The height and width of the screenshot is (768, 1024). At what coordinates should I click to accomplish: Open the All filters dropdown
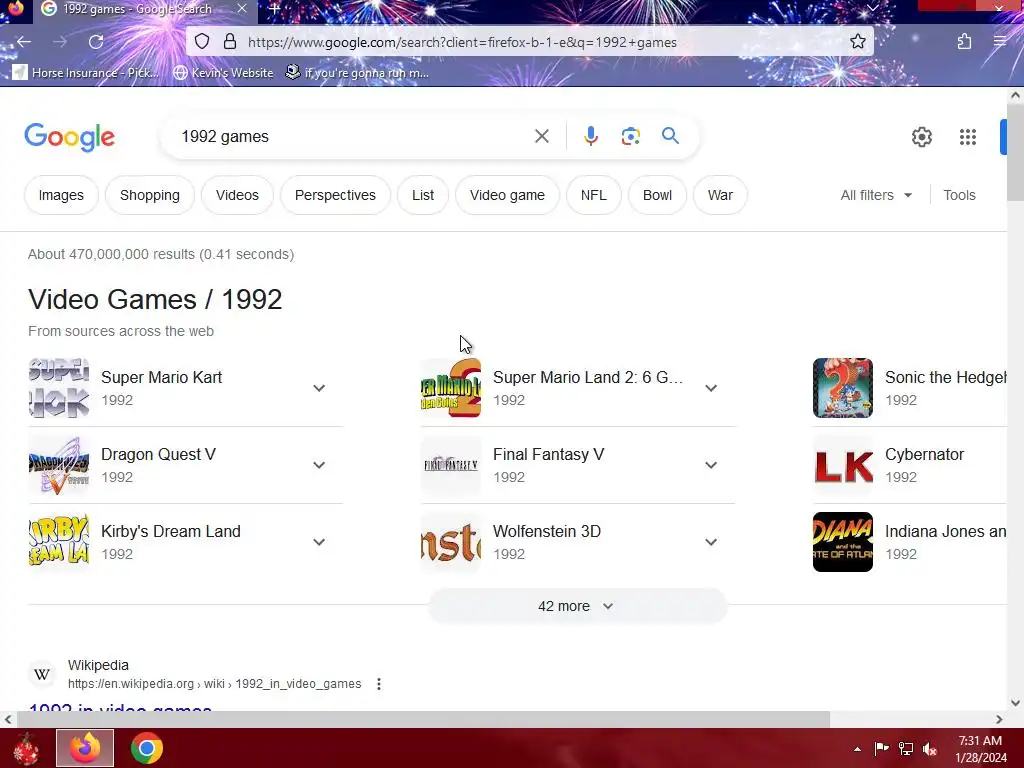click(876, 195)
